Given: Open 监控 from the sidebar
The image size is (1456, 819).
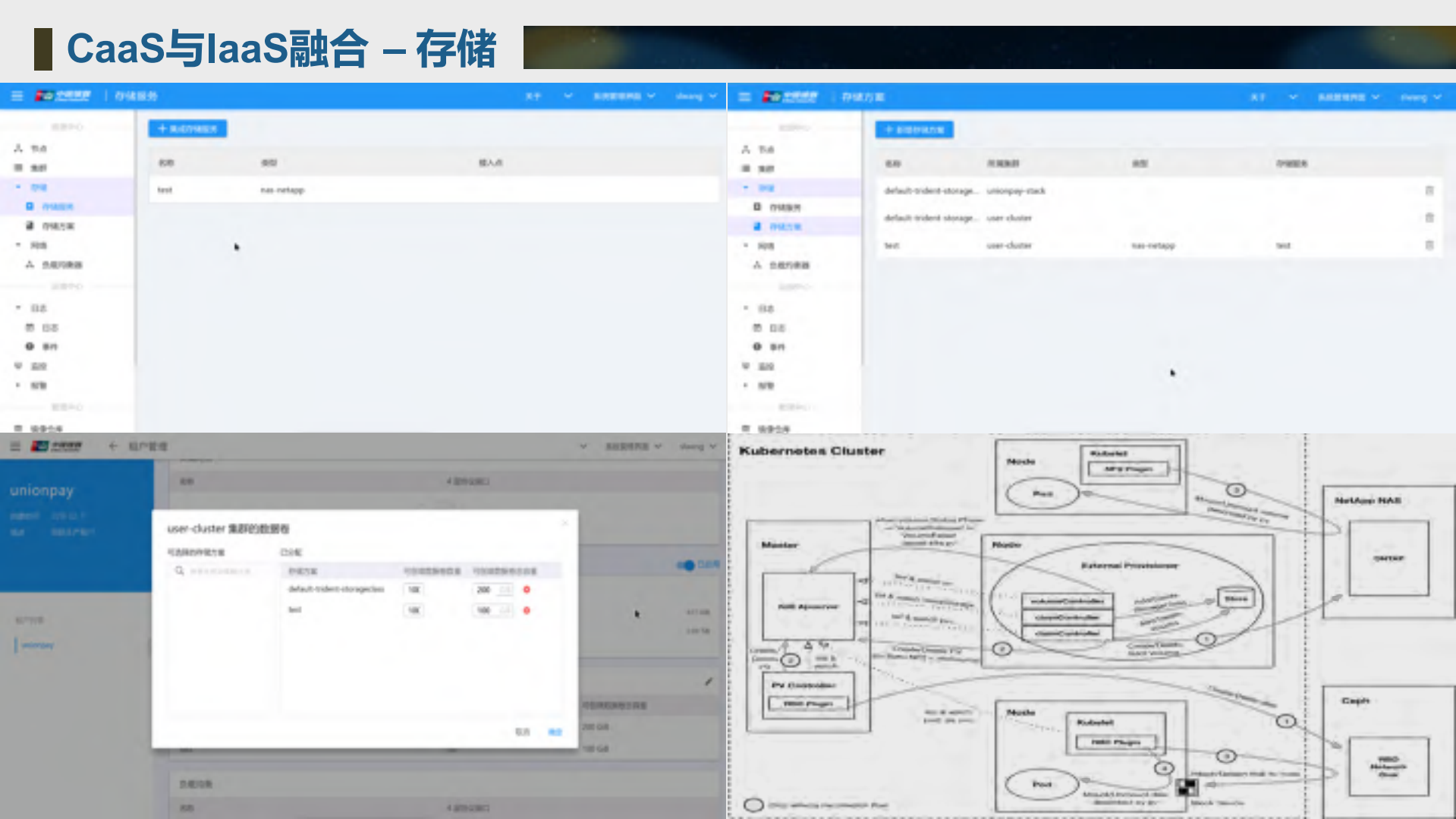Looking at the screenshot, I should coord(38,366).
